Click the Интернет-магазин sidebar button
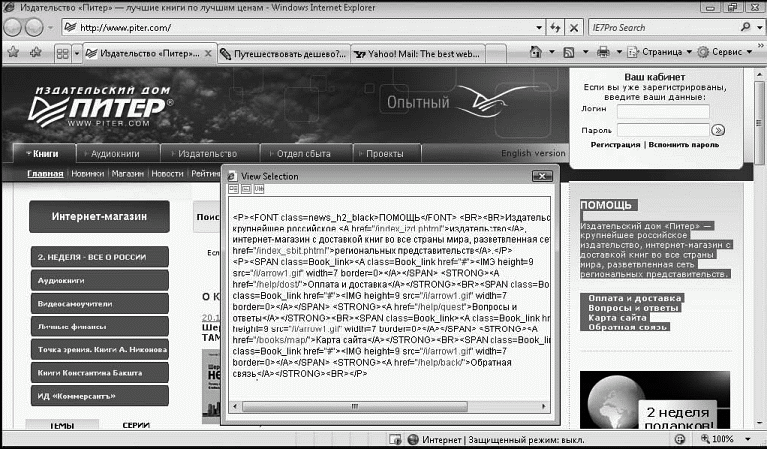 click(x=99, y=216)
